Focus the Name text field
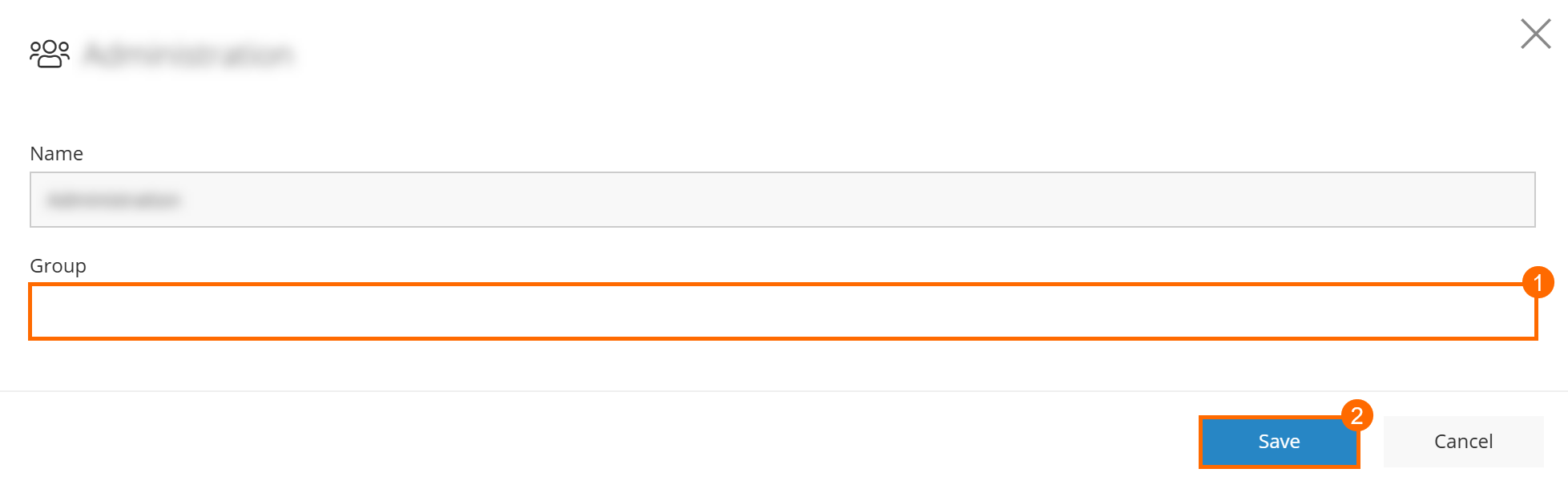This screenshot has height=489, width=1568. [x=782, y=200]
